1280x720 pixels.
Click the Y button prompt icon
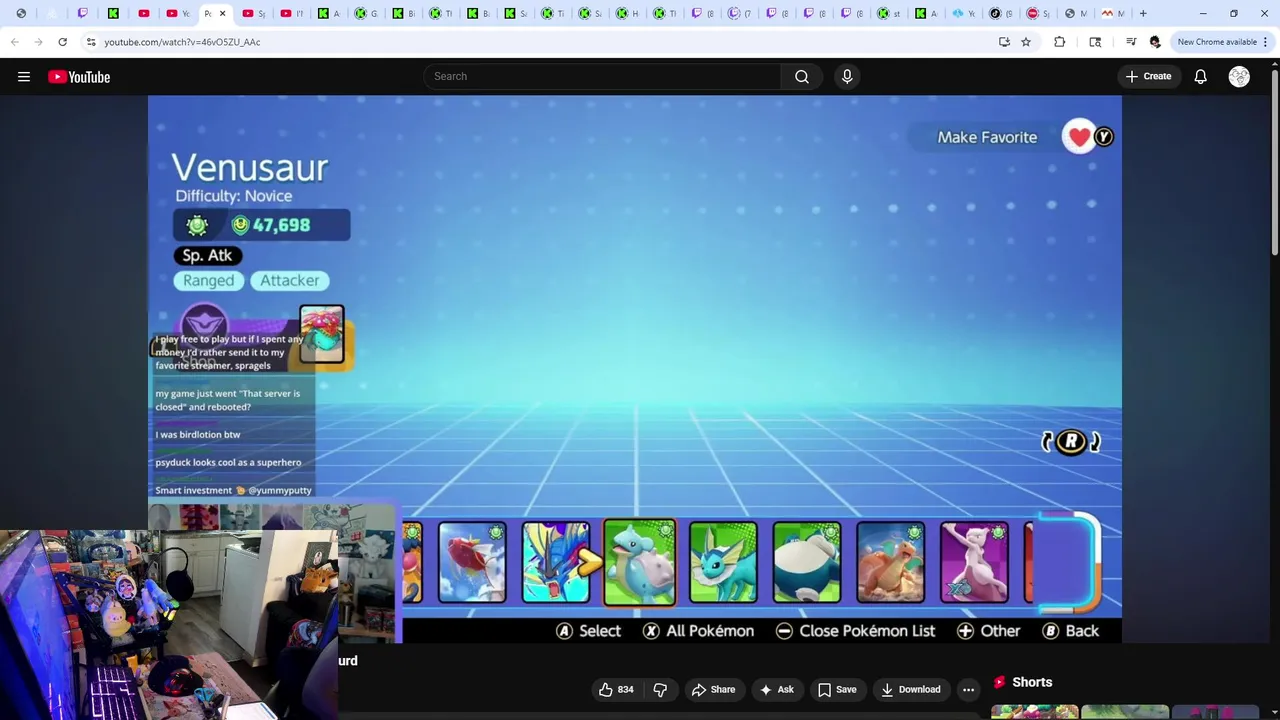tap(1104, 137)
